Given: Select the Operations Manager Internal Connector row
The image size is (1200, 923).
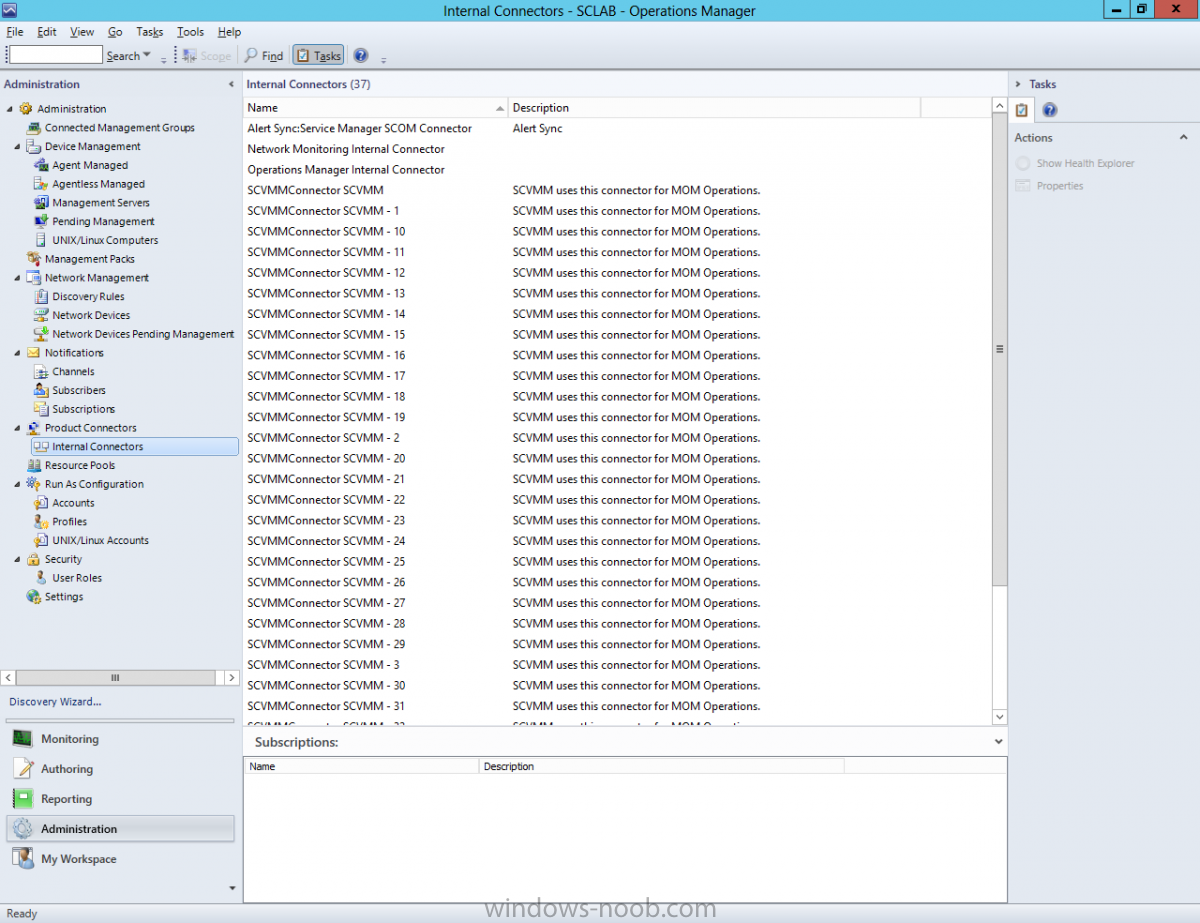Looking at the screenshot, I should coord(617,170).
